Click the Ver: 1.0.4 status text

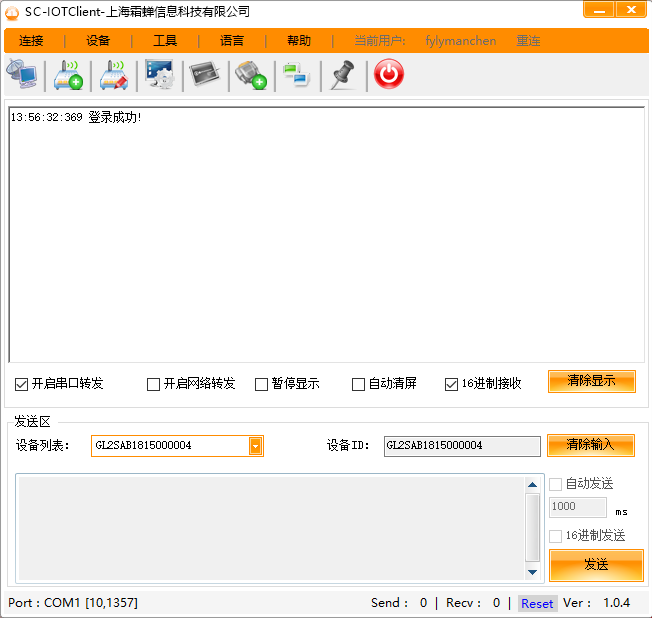tap(596, 603)
